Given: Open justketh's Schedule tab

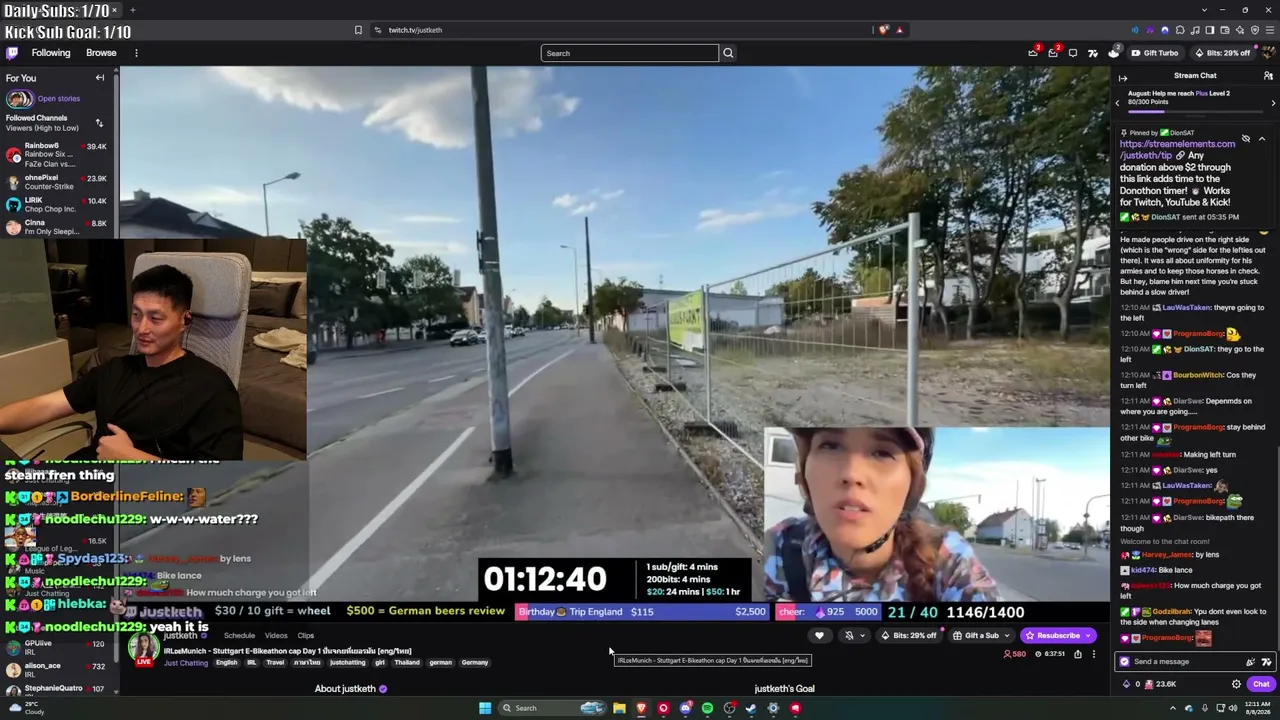Looking at the screenshot, I should [x=239, y=636].
